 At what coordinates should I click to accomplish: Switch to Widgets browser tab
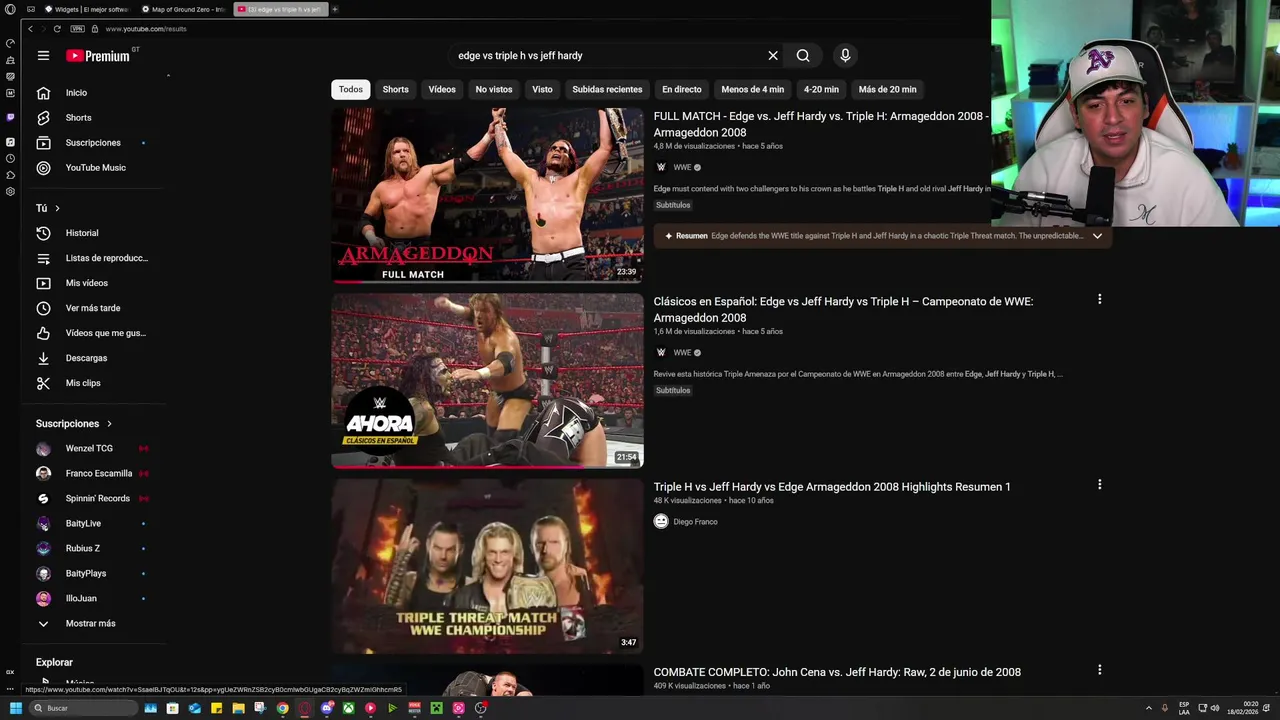point(86,9)
